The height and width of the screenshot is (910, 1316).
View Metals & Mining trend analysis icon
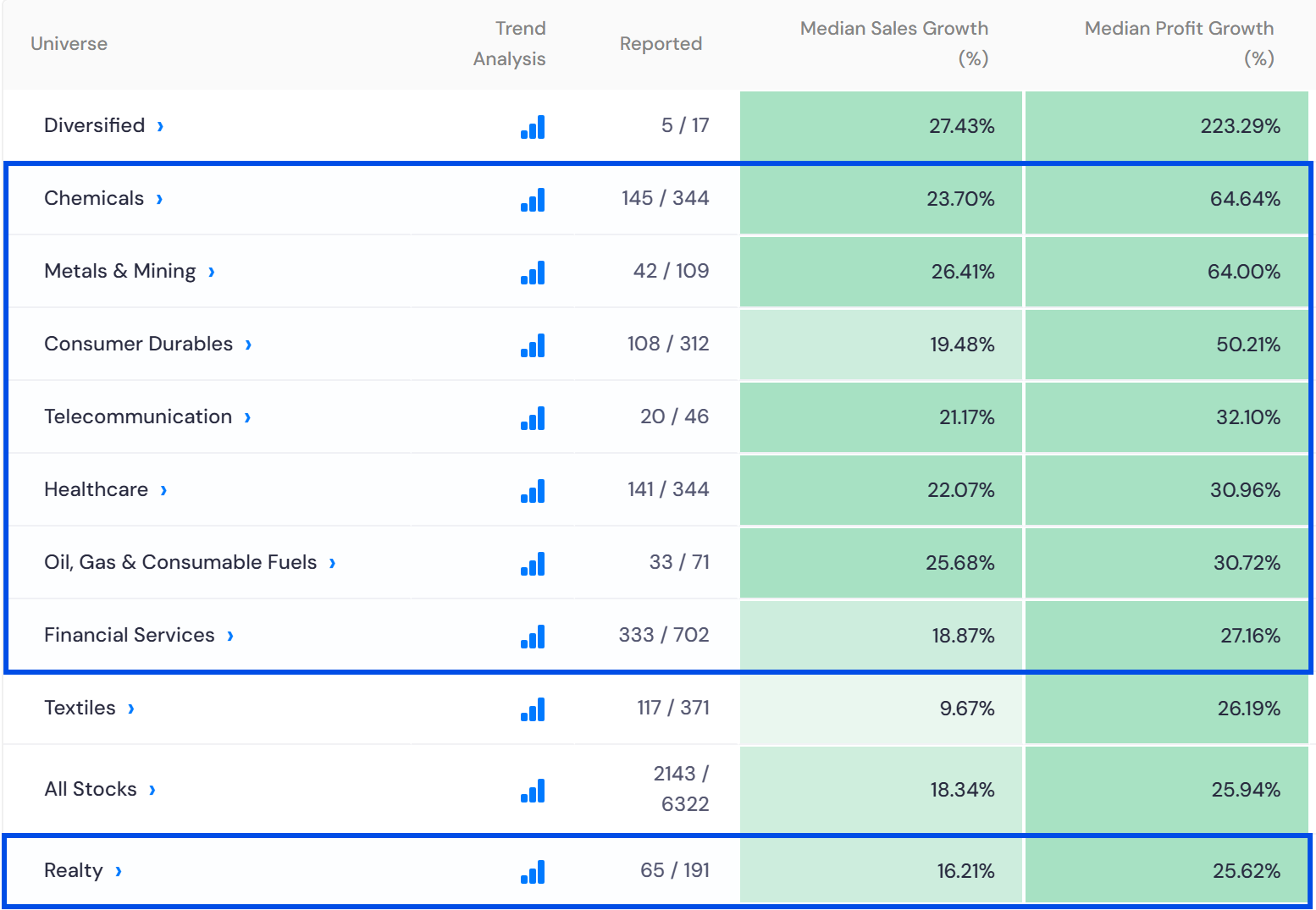(533, 273)
